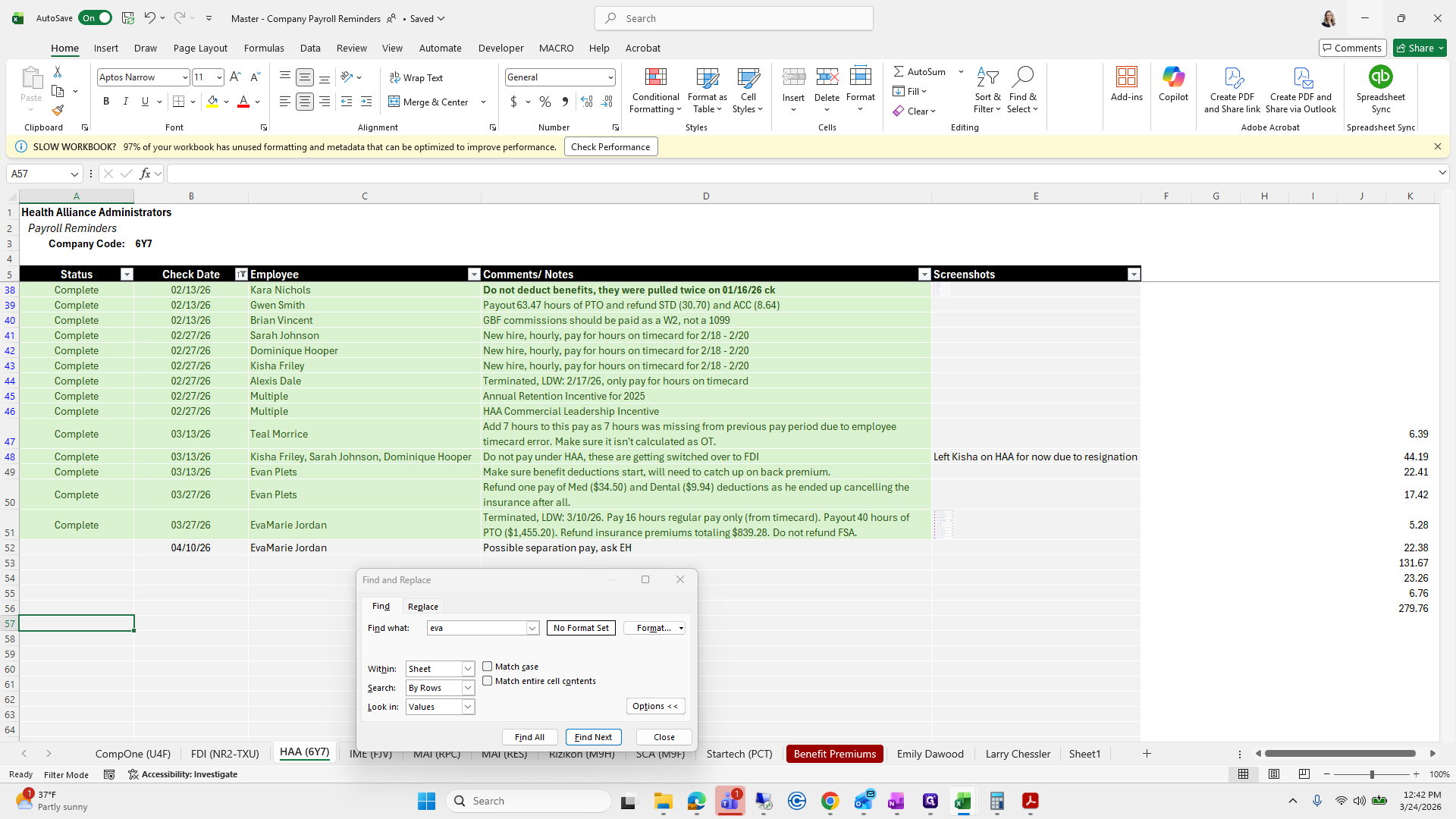Switch to the Benefit Premiums sheet tab
Viewport: 1456px width, 819px height.
coord(834,754)
